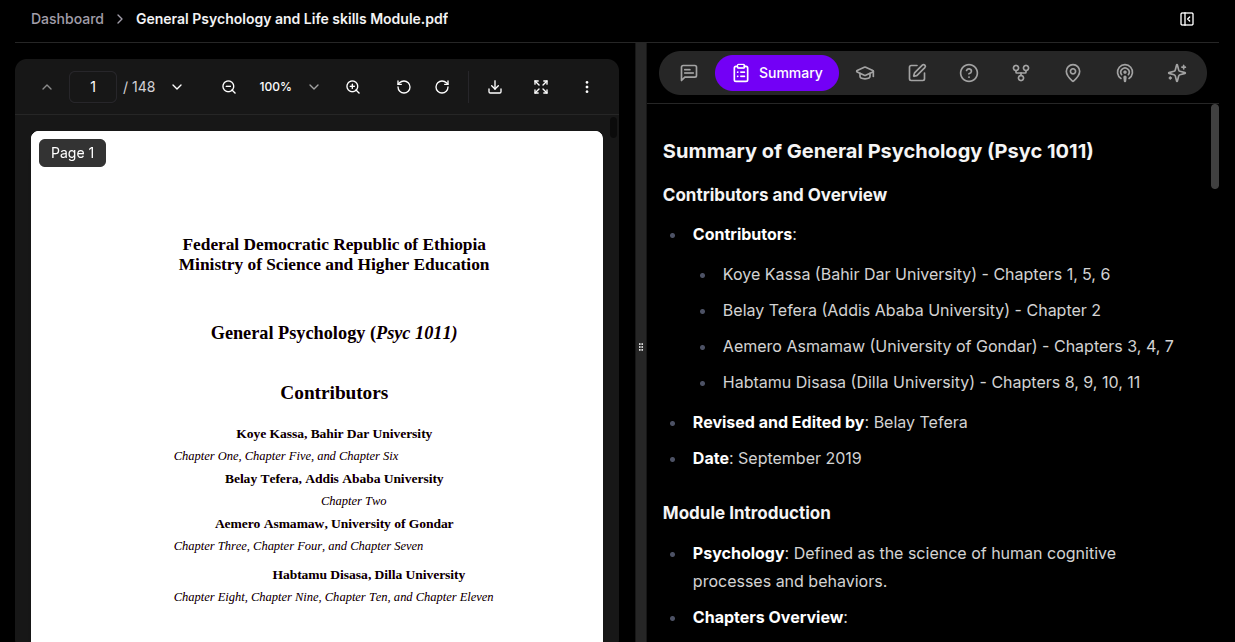The width and height of the screenshot is (1235, 642).
Task: Click the page number input field
Action: [93, 87]
